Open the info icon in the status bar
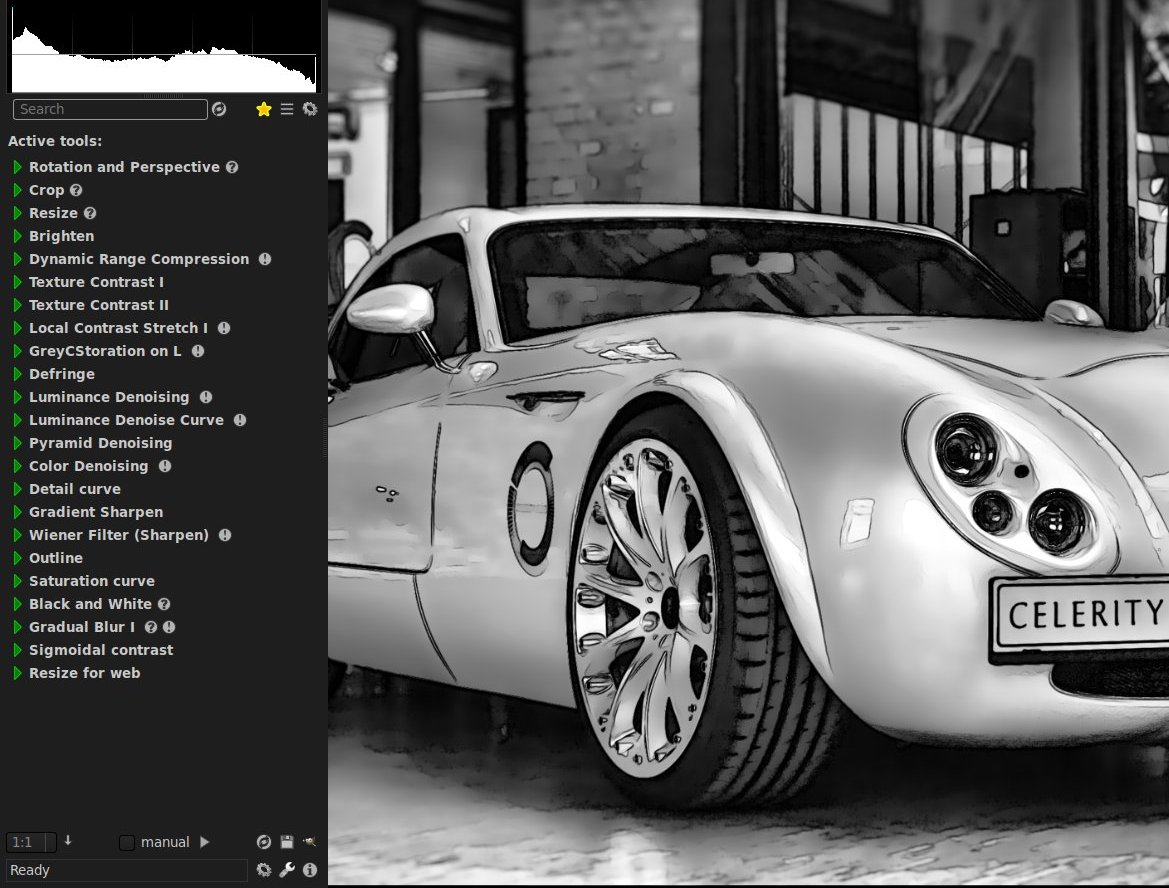The height and width of the screenshot is (888, 1169). tap(310, 870)
